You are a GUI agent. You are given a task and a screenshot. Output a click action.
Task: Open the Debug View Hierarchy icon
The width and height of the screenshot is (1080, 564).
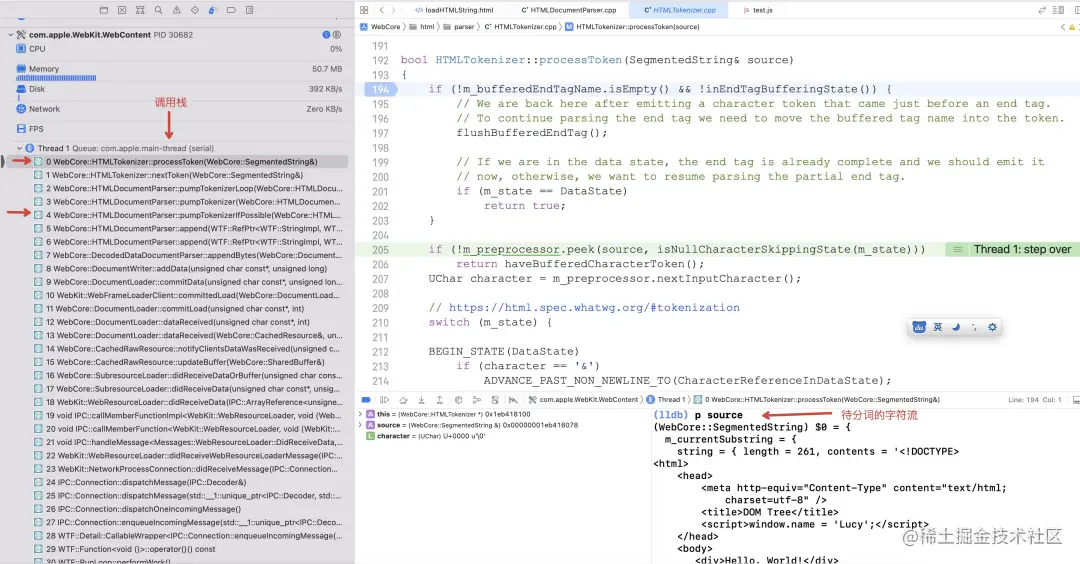(458, 399)
